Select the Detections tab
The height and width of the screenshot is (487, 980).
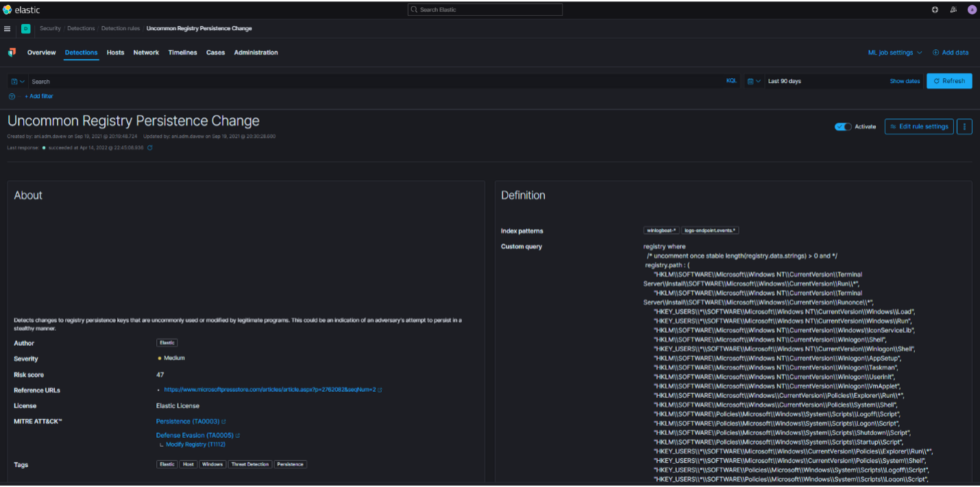point(81,53)
